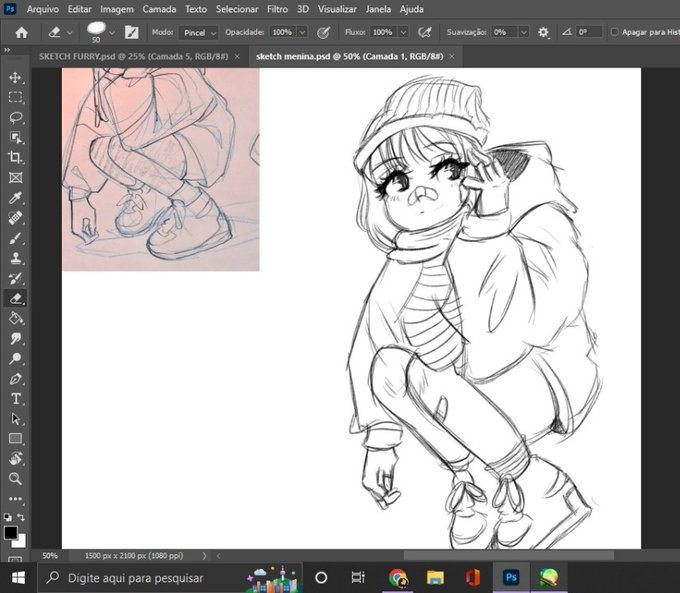Viewport: 680px width, 593px height.
Task: Open the Filtro menu
Action: [277, 9]
